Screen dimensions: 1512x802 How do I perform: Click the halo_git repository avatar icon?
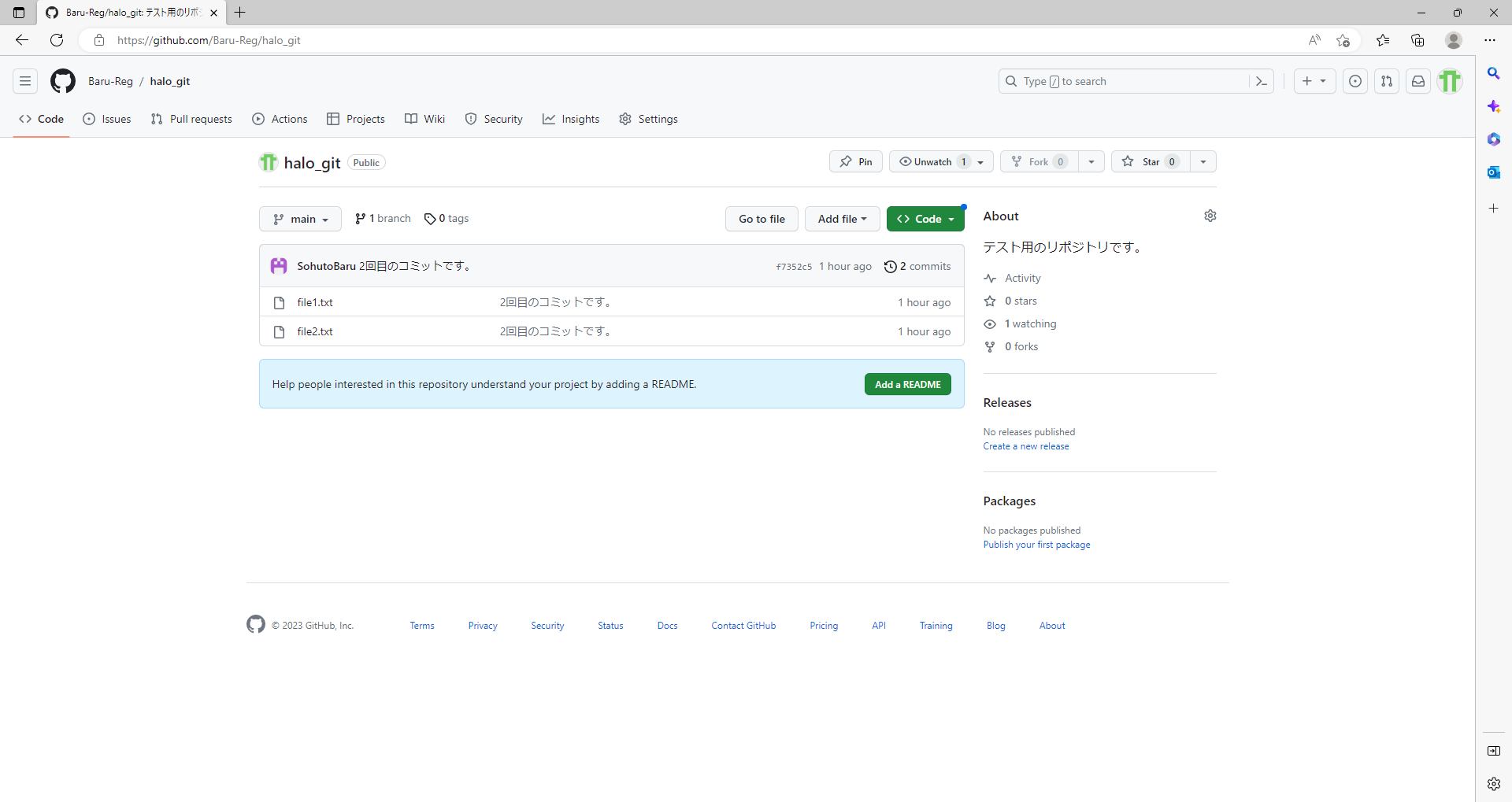(269, 162)
